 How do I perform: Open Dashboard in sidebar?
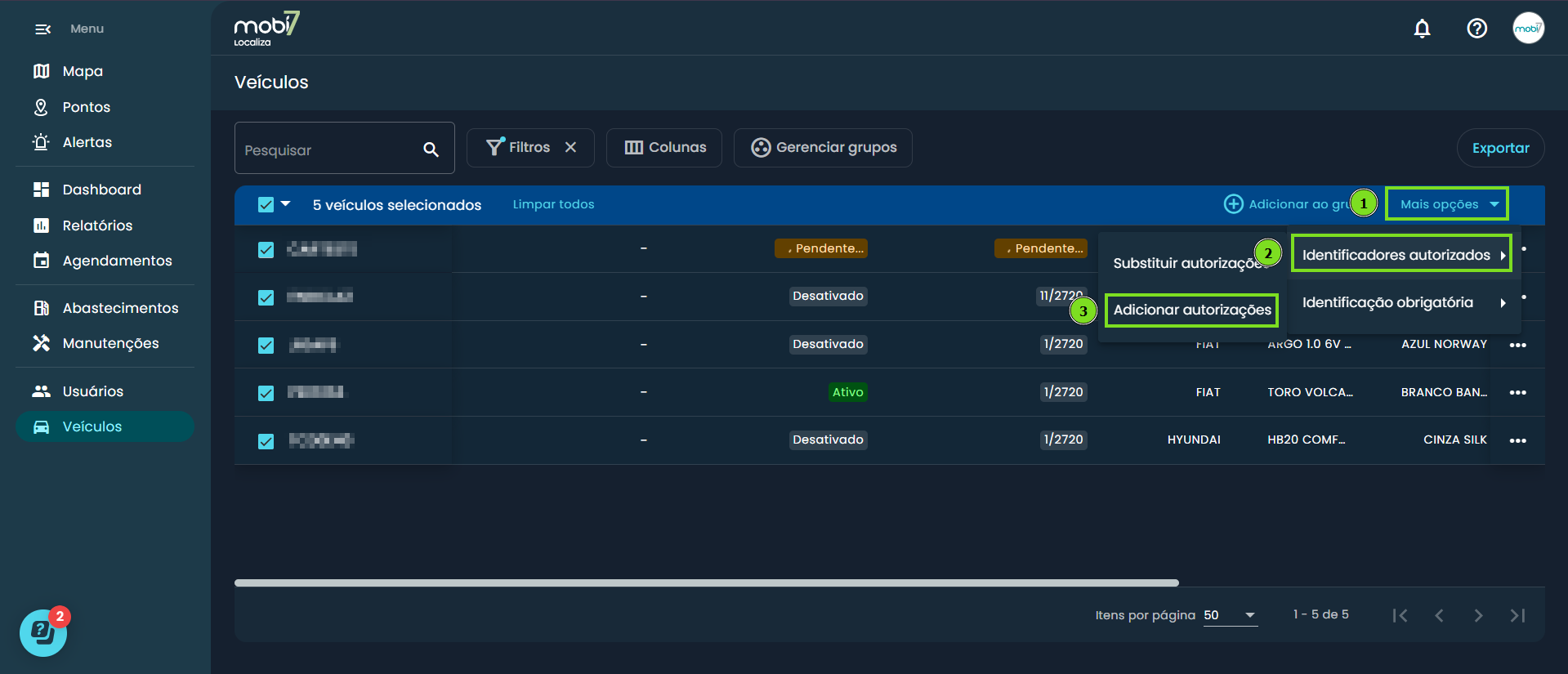coord(87,190)
